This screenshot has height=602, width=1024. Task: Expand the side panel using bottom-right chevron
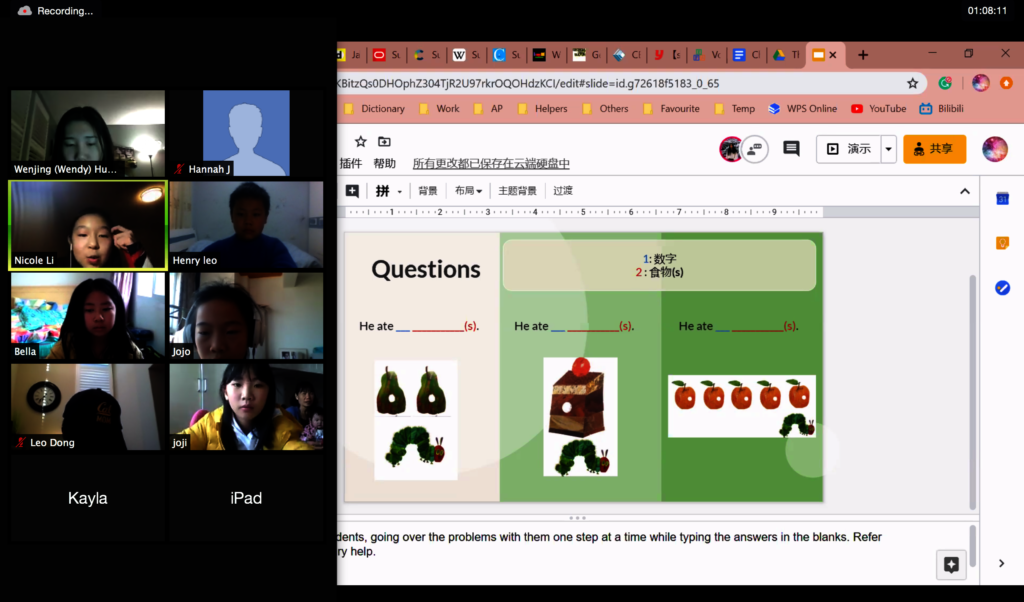tap(1002, 564)
